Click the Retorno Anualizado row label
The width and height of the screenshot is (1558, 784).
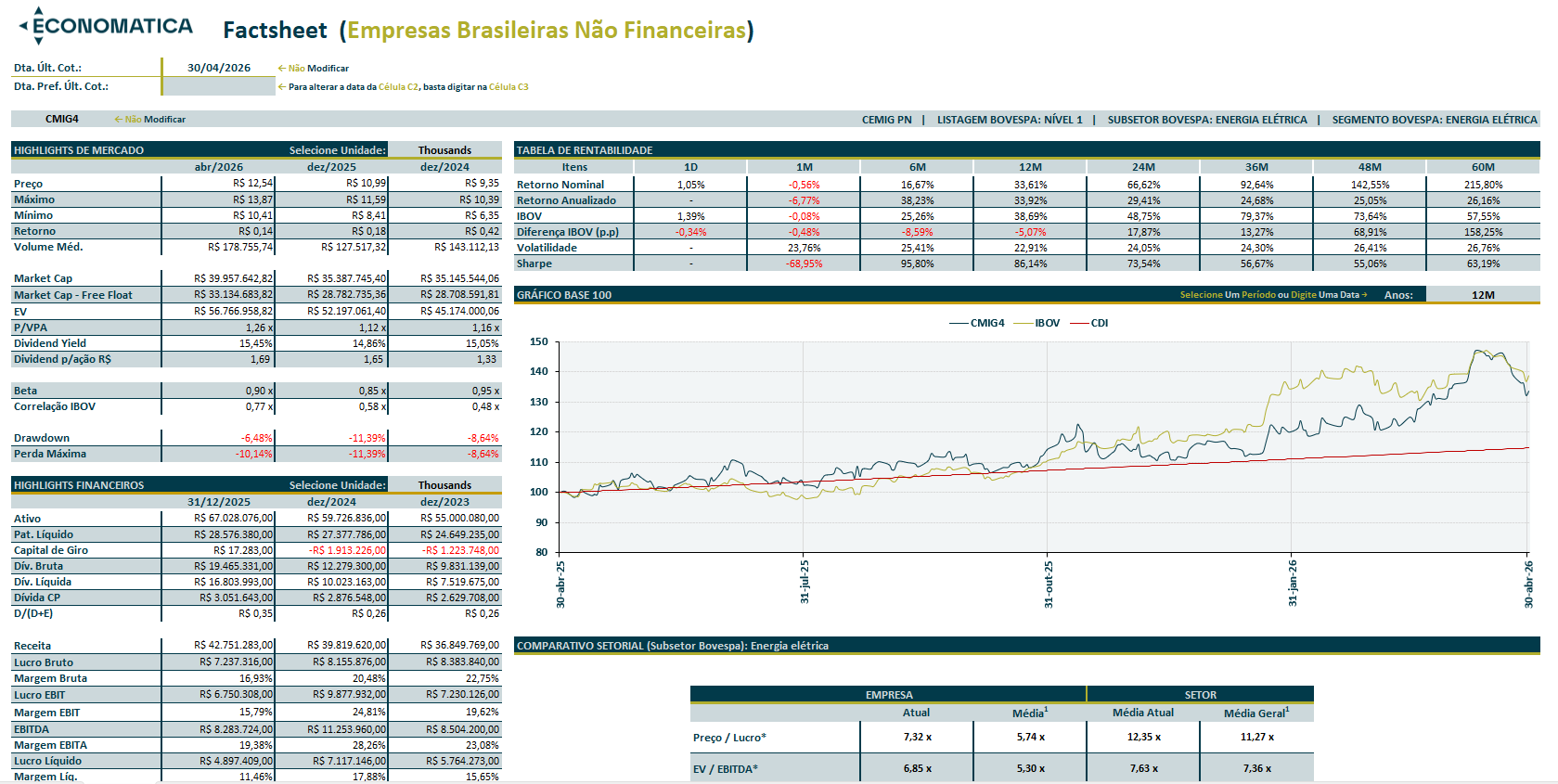[566, 200]
